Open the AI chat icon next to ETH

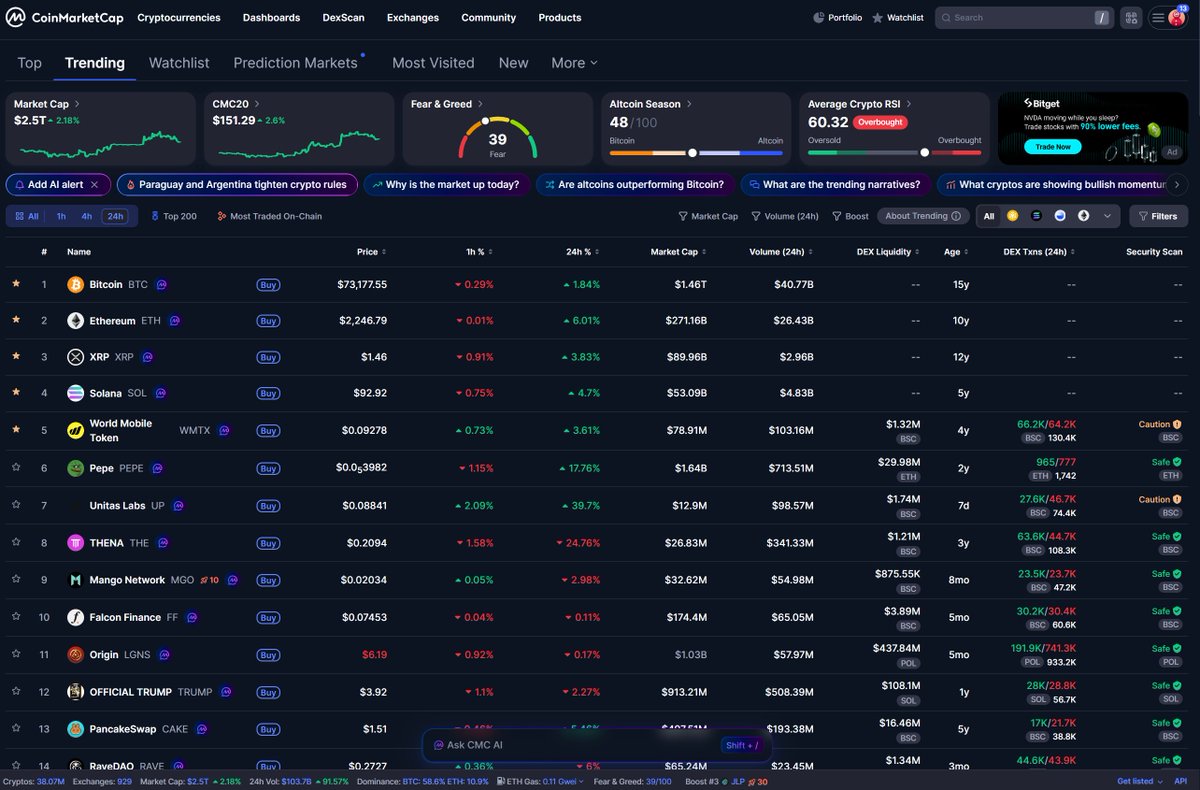point(174,321)
